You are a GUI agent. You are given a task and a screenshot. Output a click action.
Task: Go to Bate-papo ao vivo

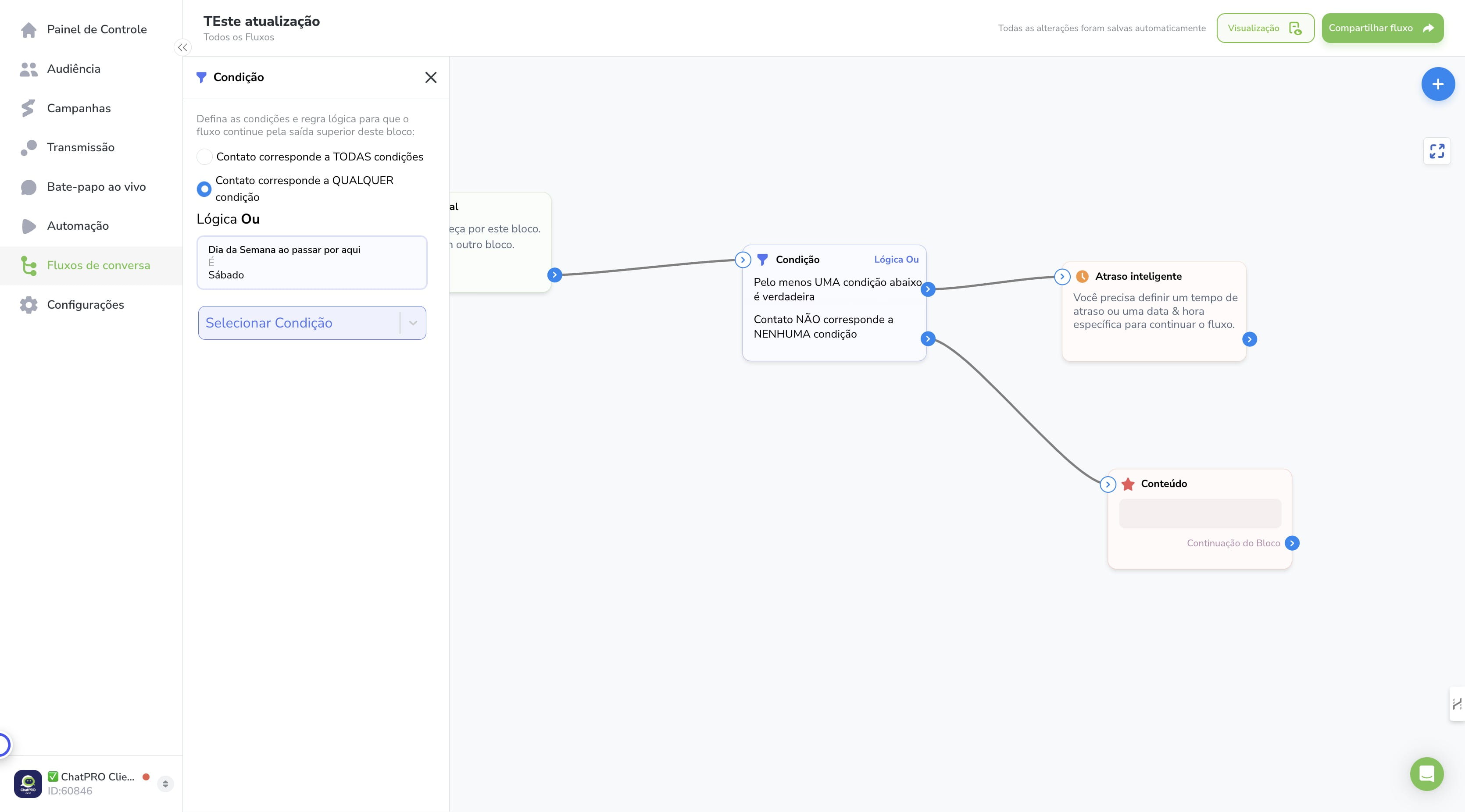[96, 186]
